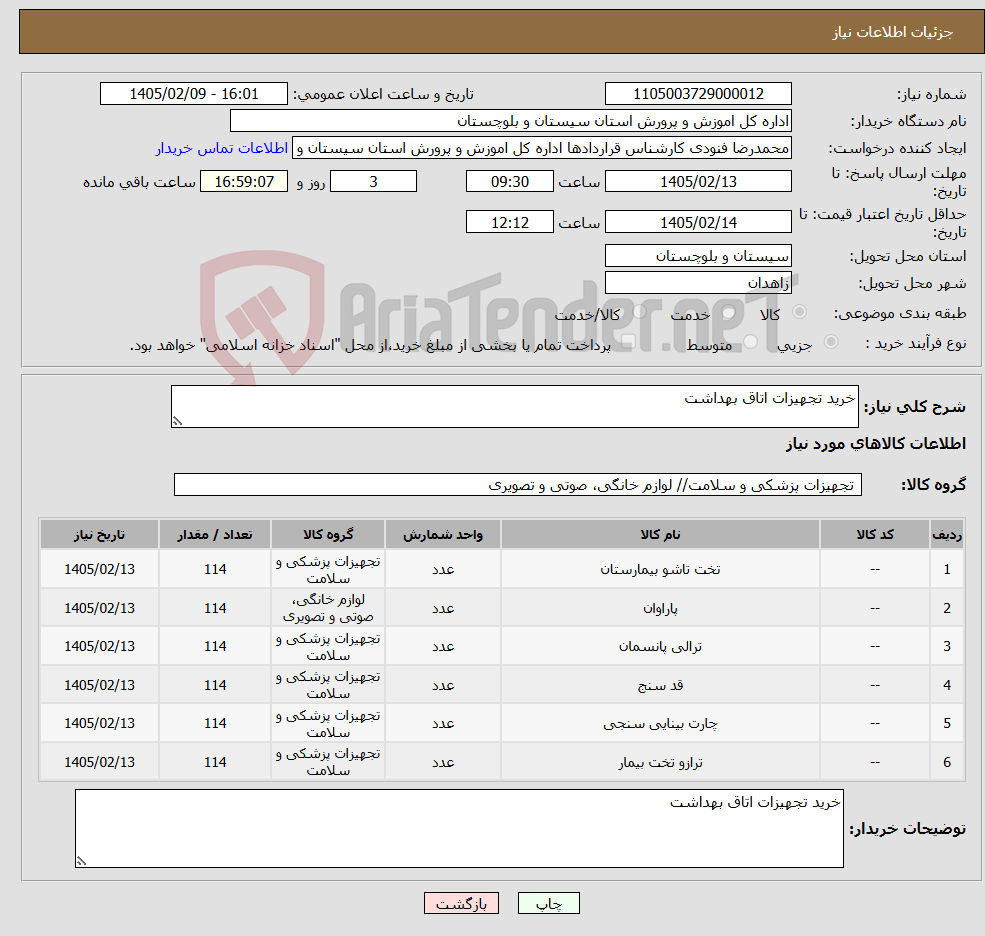Screen dimensions: 985x936
Task: Click remaining days field showing 3
Action: coord(373,182)
